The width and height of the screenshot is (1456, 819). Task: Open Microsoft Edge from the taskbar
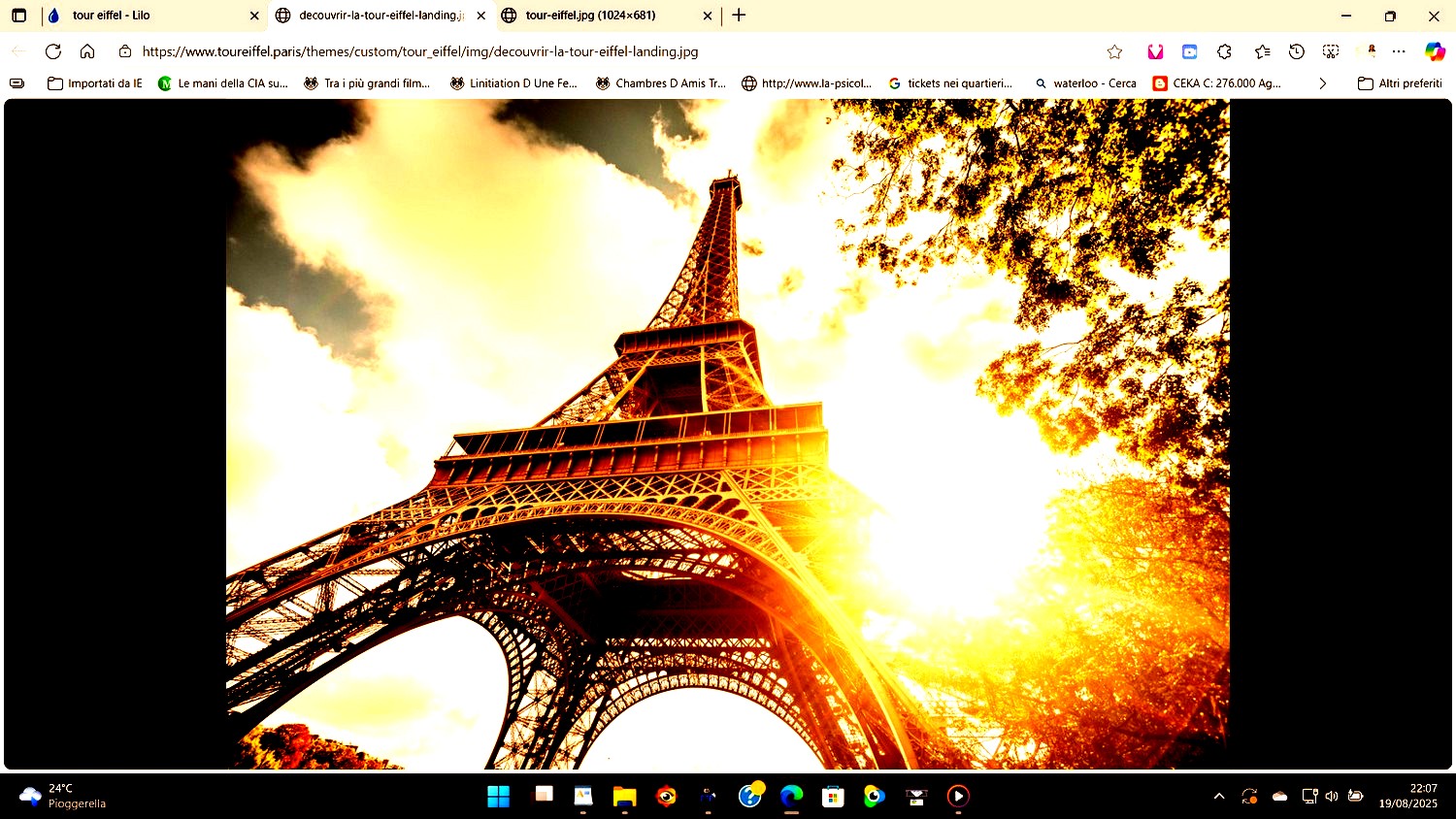point(791,797)
